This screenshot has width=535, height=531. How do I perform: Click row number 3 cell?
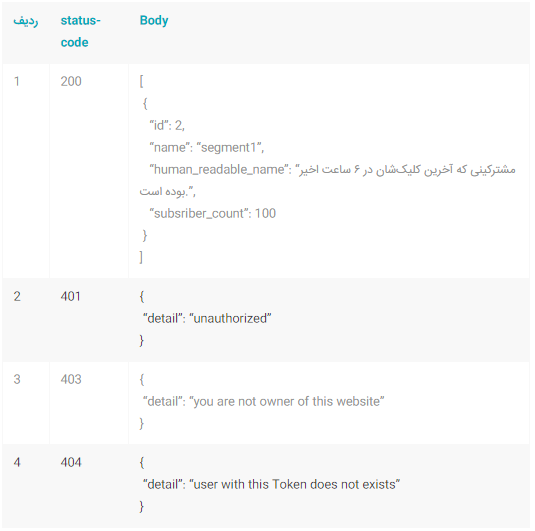[x=17, y=379]
